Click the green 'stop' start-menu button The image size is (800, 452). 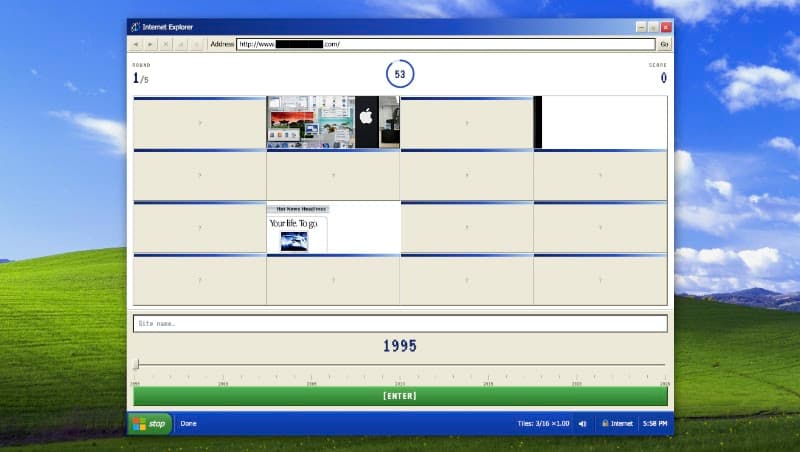pyautogui.click(x=149, y=423)
